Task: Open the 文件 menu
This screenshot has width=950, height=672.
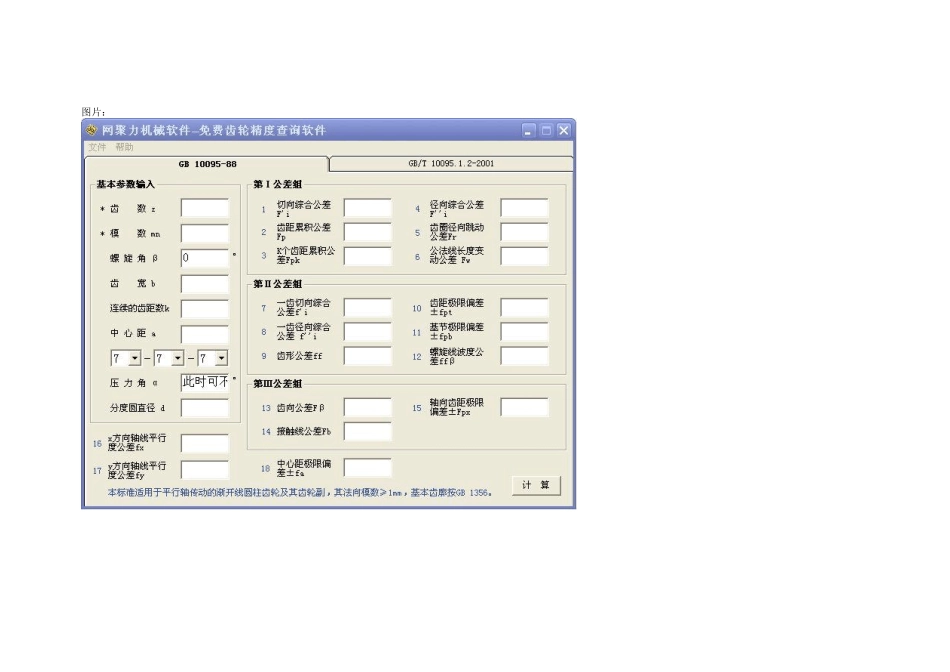Action: (x=97, y=147)
